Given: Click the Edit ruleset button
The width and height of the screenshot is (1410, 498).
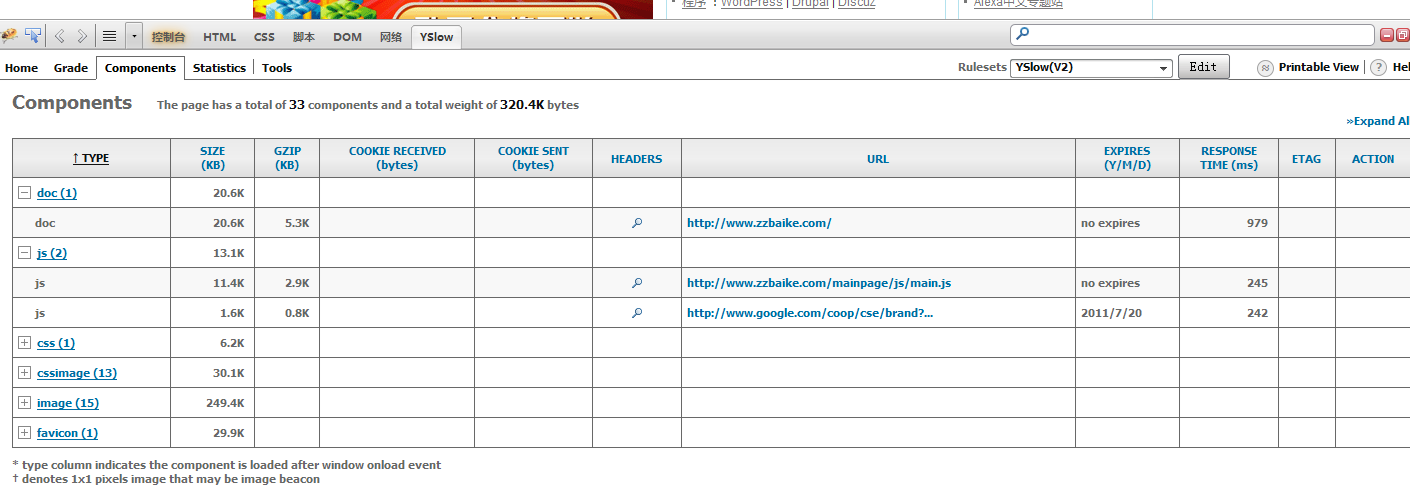Looking at the screenshot, I should 1204,67.
